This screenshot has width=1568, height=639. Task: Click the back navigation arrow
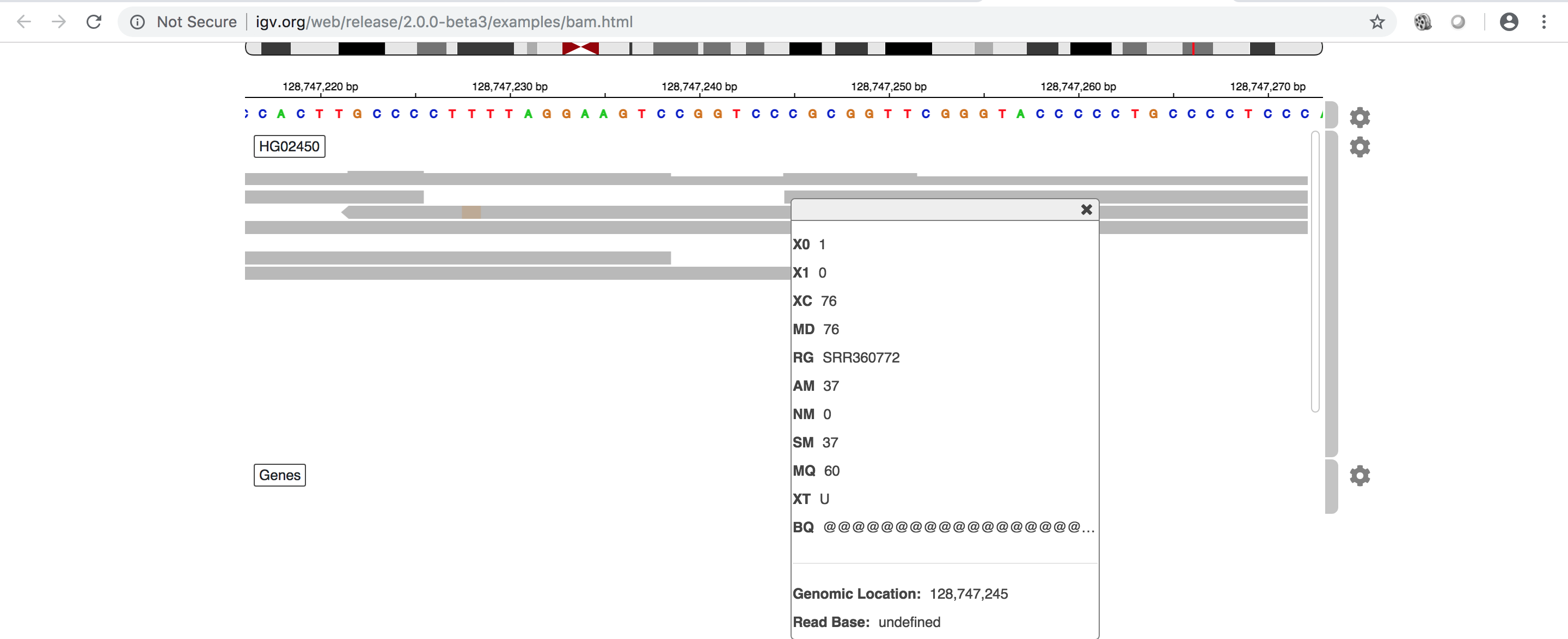24,22
